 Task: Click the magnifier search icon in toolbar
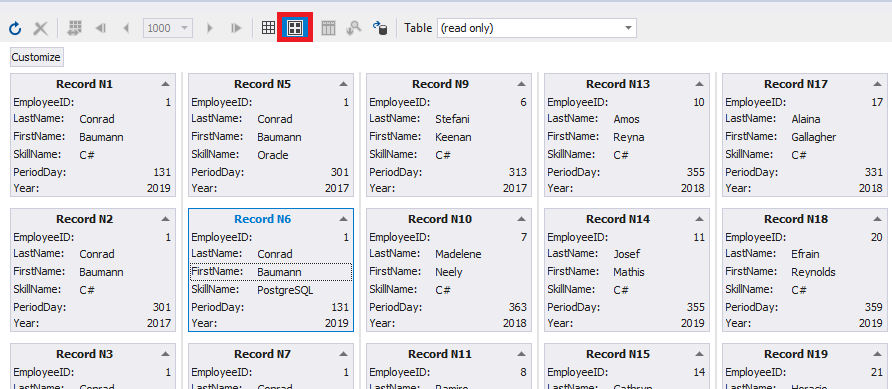(x=354, y=28)
